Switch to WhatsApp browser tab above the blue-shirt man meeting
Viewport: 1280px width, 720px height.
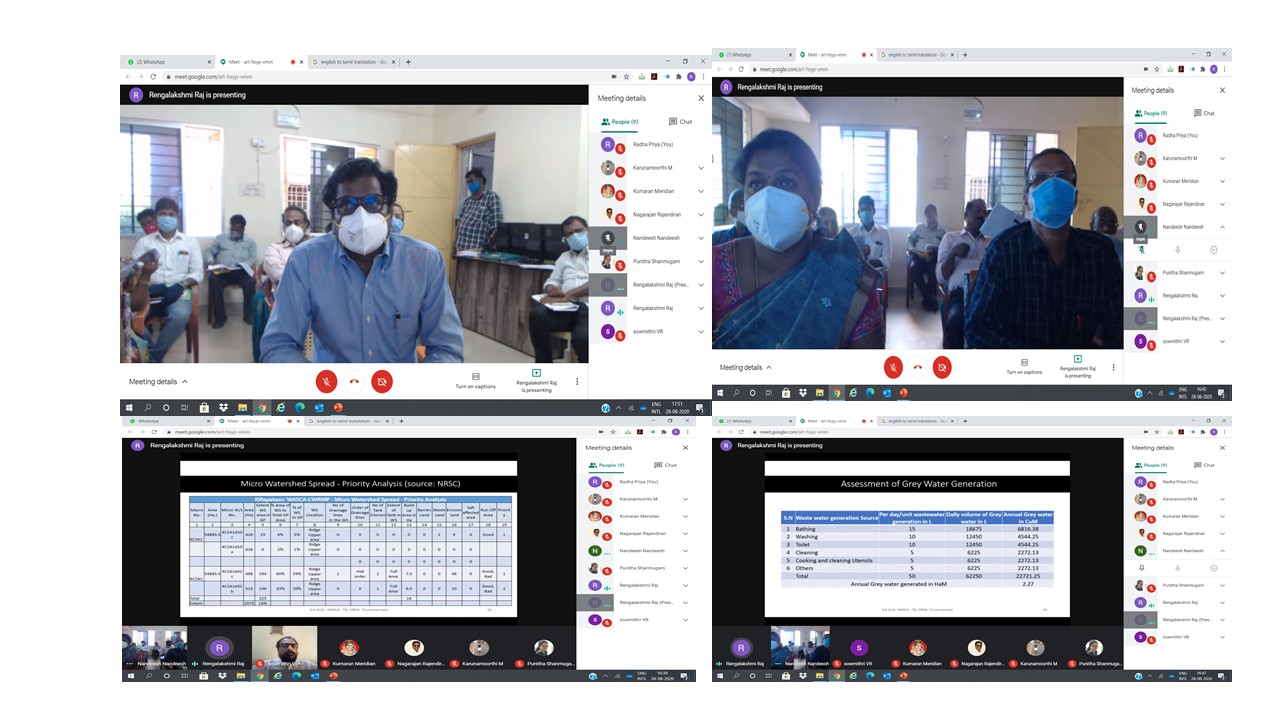[150, 62]
